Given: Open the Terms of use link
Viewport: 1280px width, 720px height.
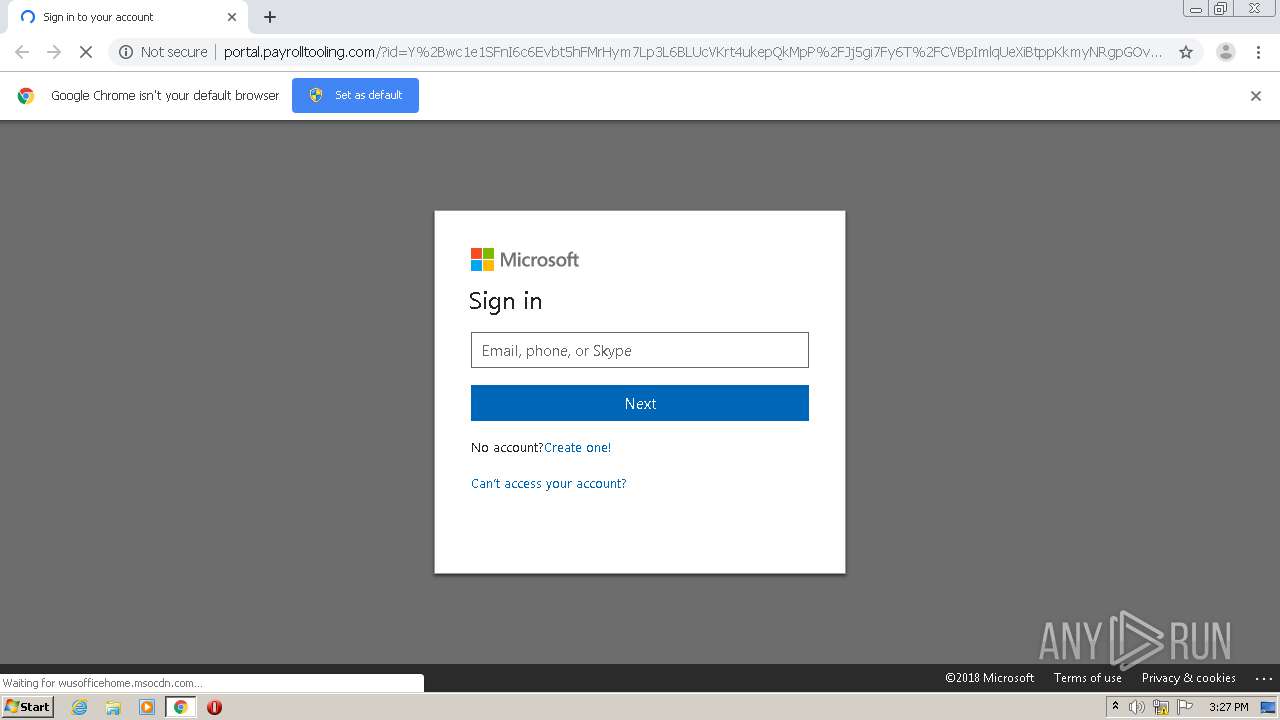Looking at the screenshot, I should coord(1088,678).
